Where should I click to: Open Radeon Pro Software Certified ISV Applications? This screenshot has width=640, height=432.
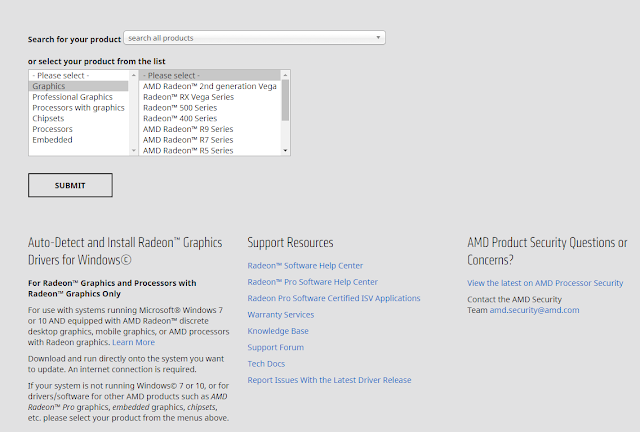tap(333, 298)
